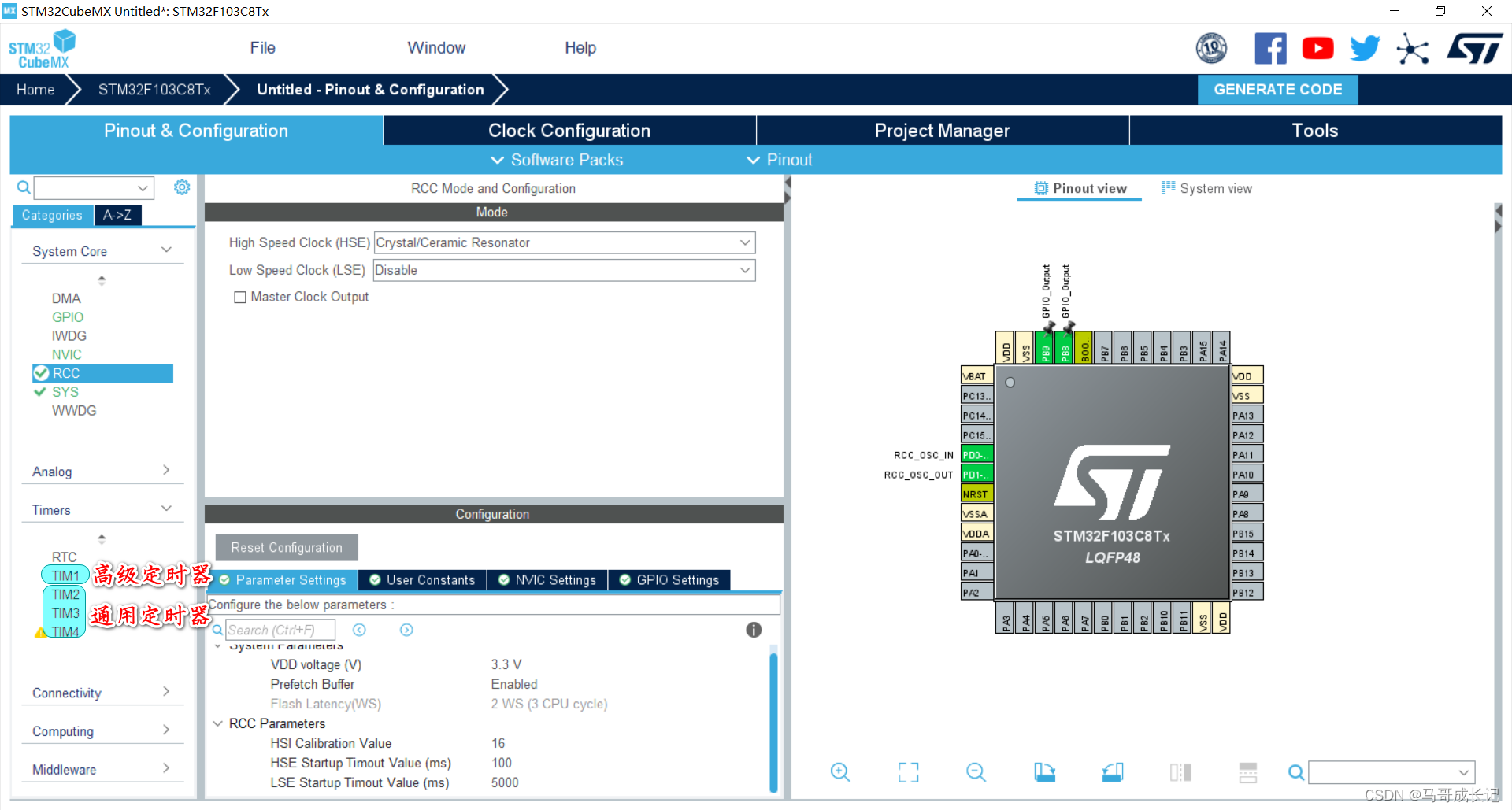Open the category settings gear icon
Screen dimensions: 1512x810
point(182,187)
